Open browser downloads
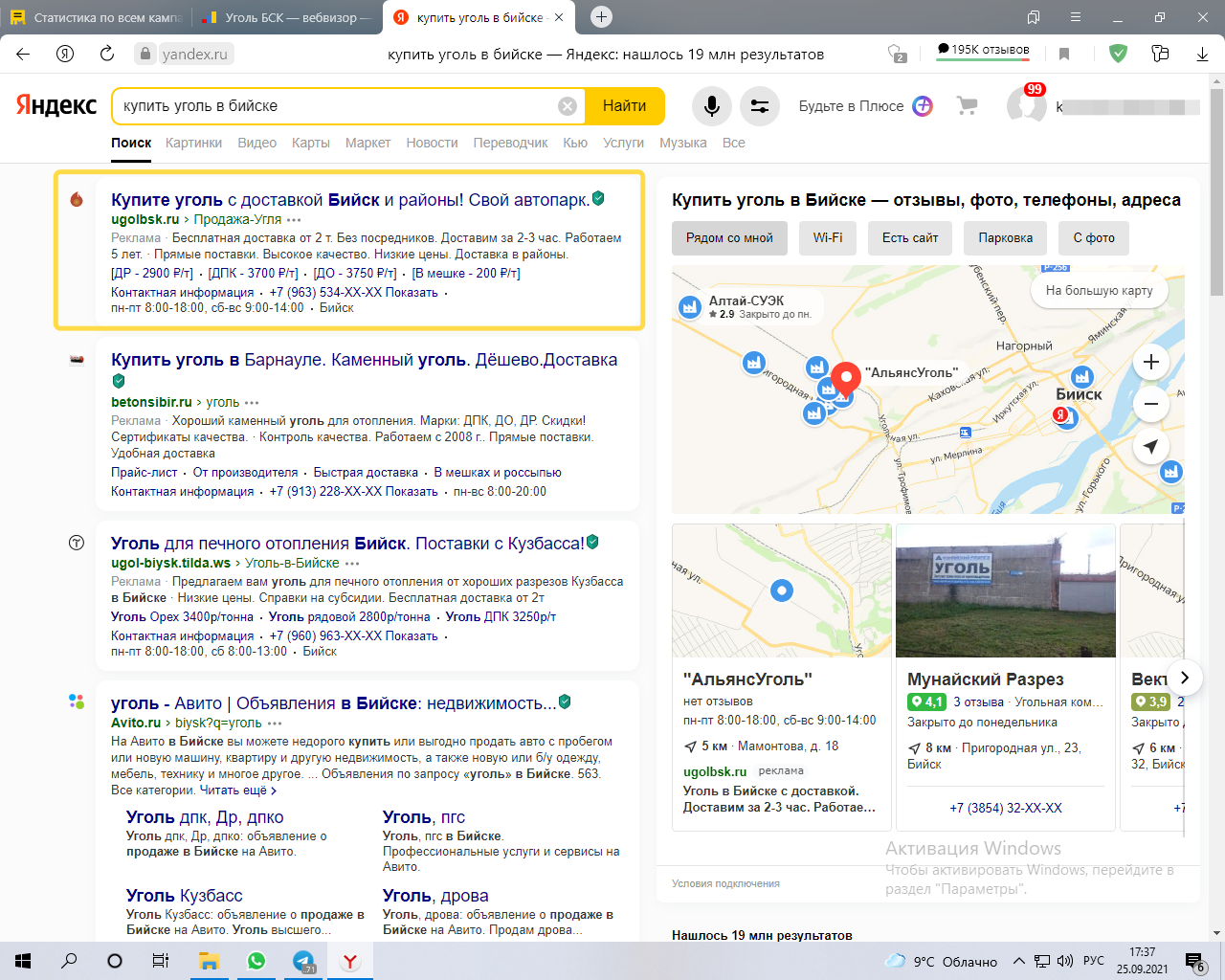The image size is (1225, 980). pyautogui.click(x=1203, y=55)
